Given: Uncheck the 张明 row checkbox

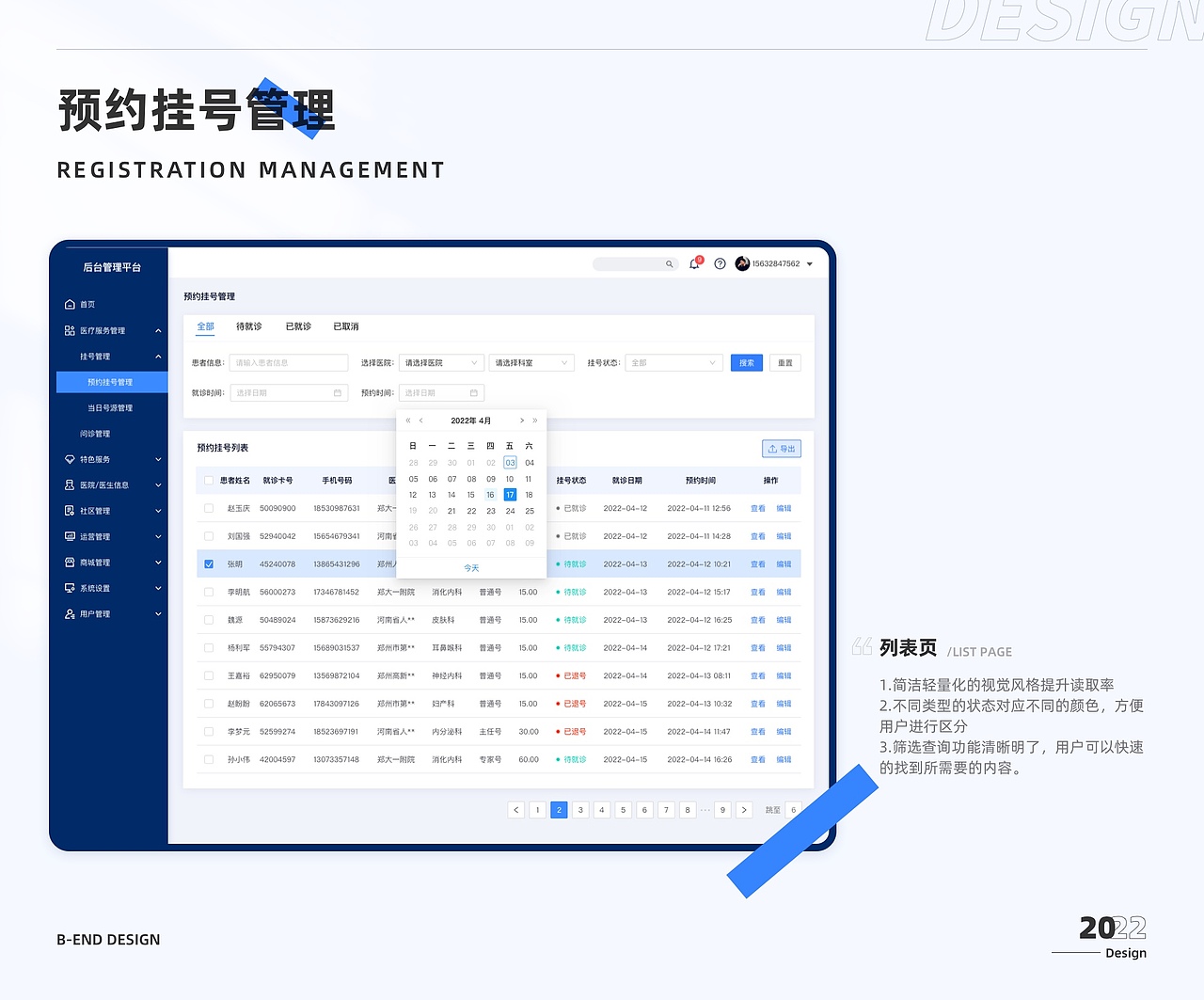Looking at the screenshot, I should pos(208,563).
